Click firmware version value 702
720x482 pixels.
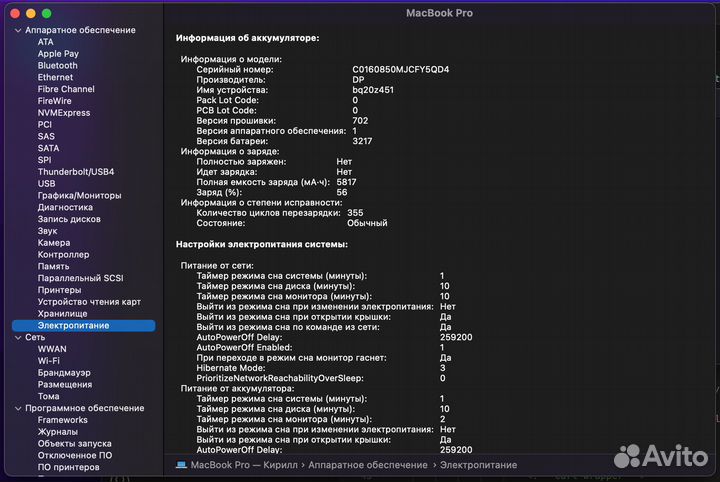click(x=360, y=121)
